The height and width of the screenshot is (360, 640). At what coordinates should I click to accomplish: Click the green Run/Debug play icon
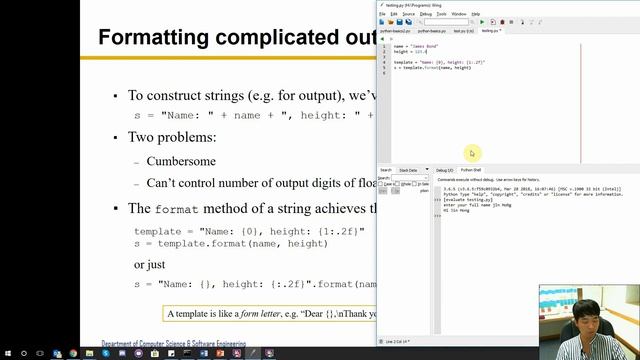(x=482, y=22)
